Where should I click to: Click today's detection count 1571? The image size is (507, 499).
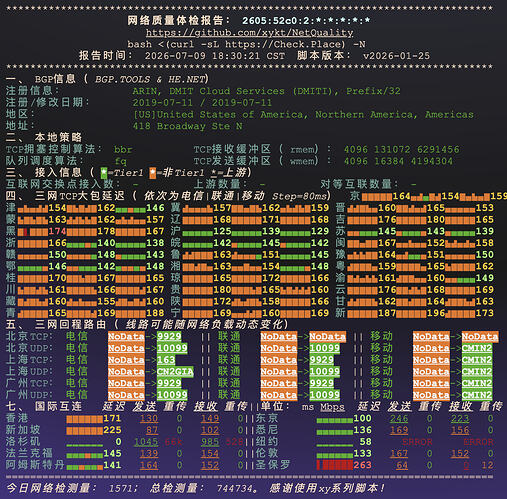point(122,489)
